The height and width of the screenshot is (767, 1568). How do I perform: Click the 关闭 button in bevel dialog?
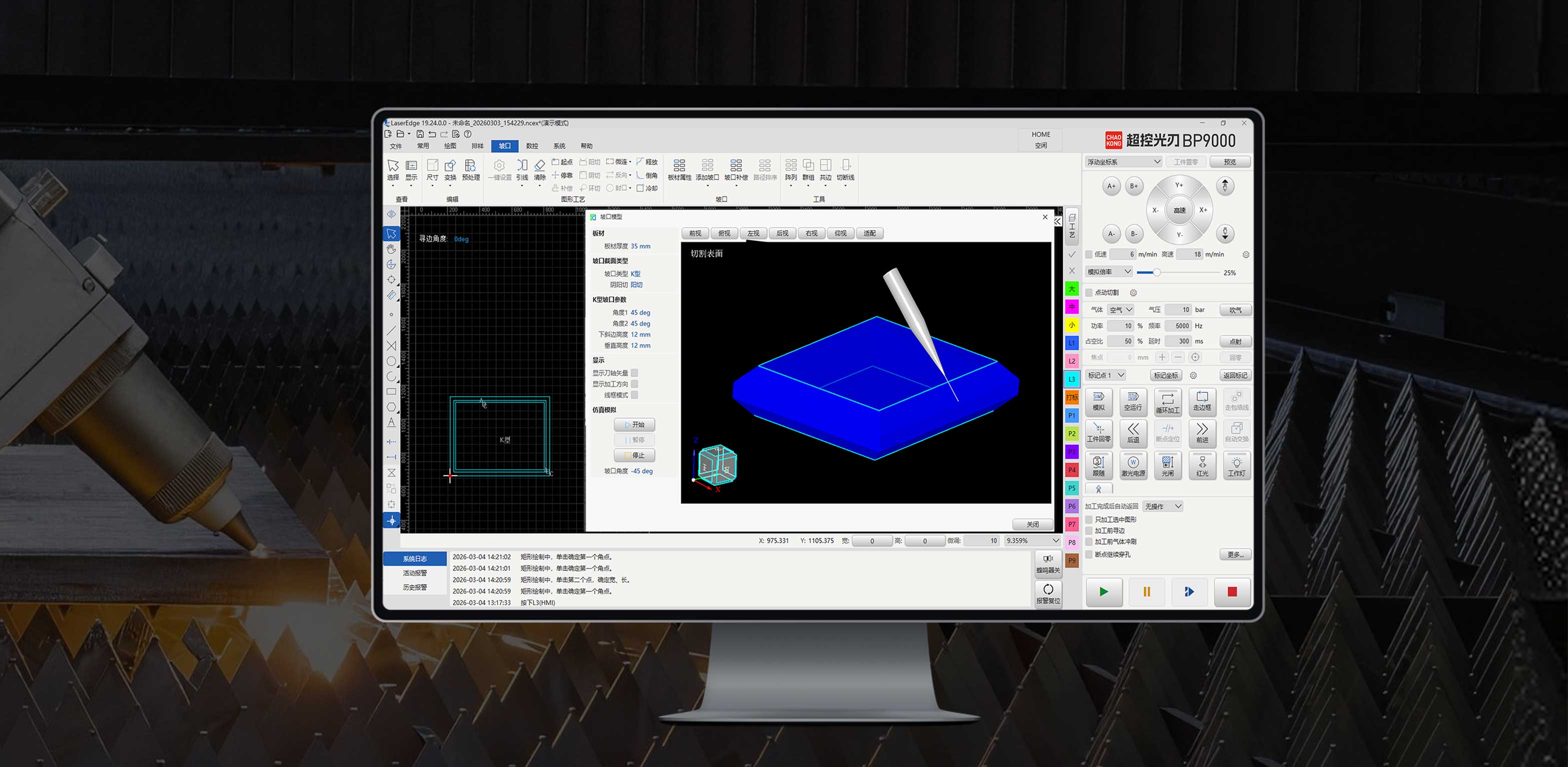pyautogui.click(x=1032, y=524)
